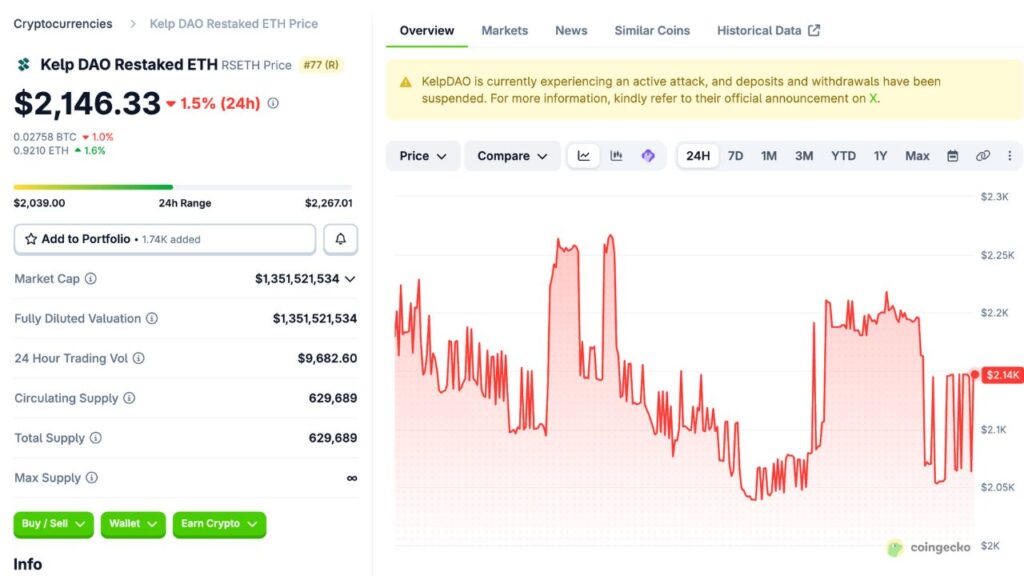Screen dimensions: 1024x576
Task: Expand the Market Cap row chevron
Action: 352,279
